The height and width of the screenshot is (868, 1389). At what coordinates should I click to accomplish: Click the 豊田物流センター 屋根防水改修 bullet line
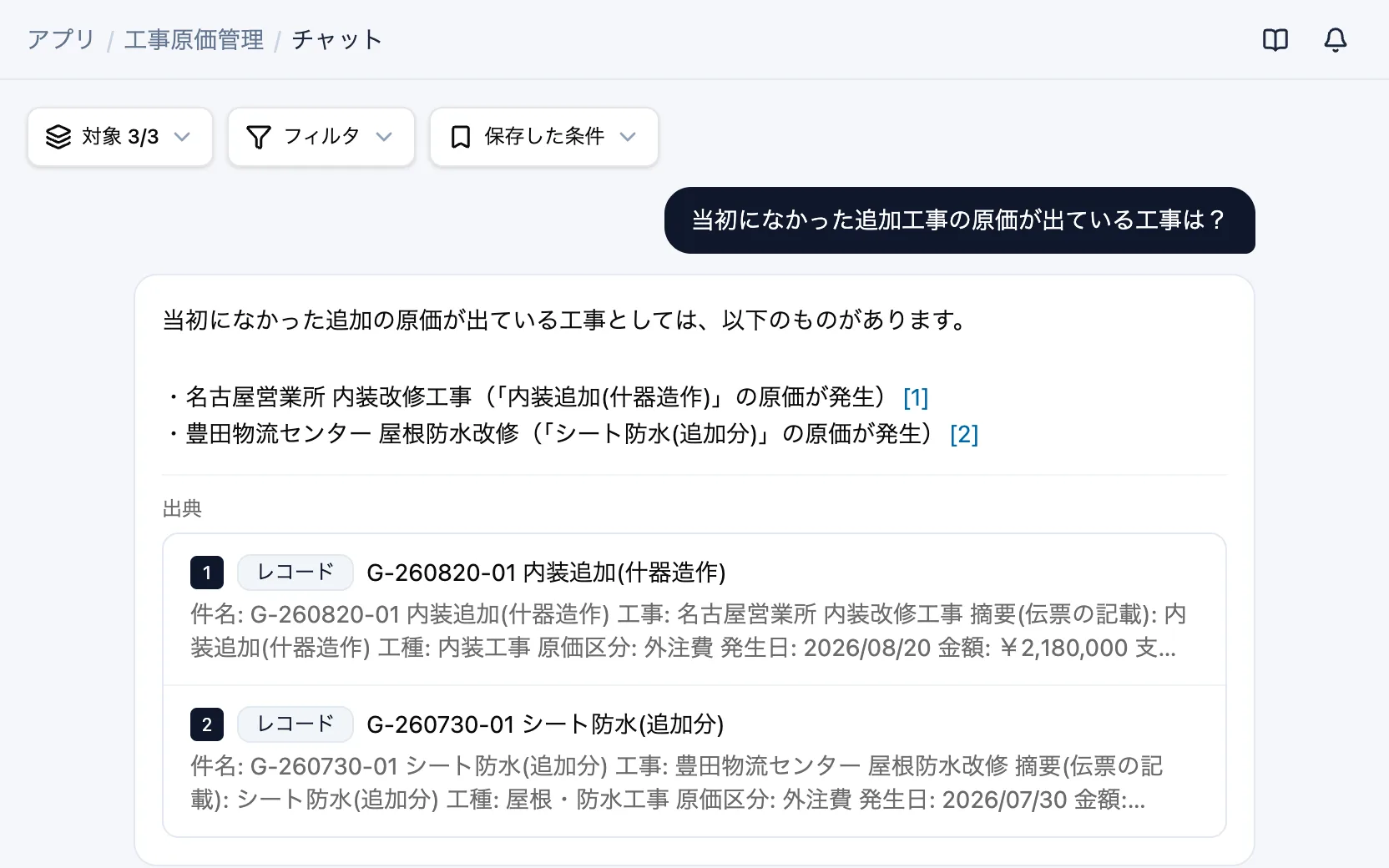coord(571,434)
